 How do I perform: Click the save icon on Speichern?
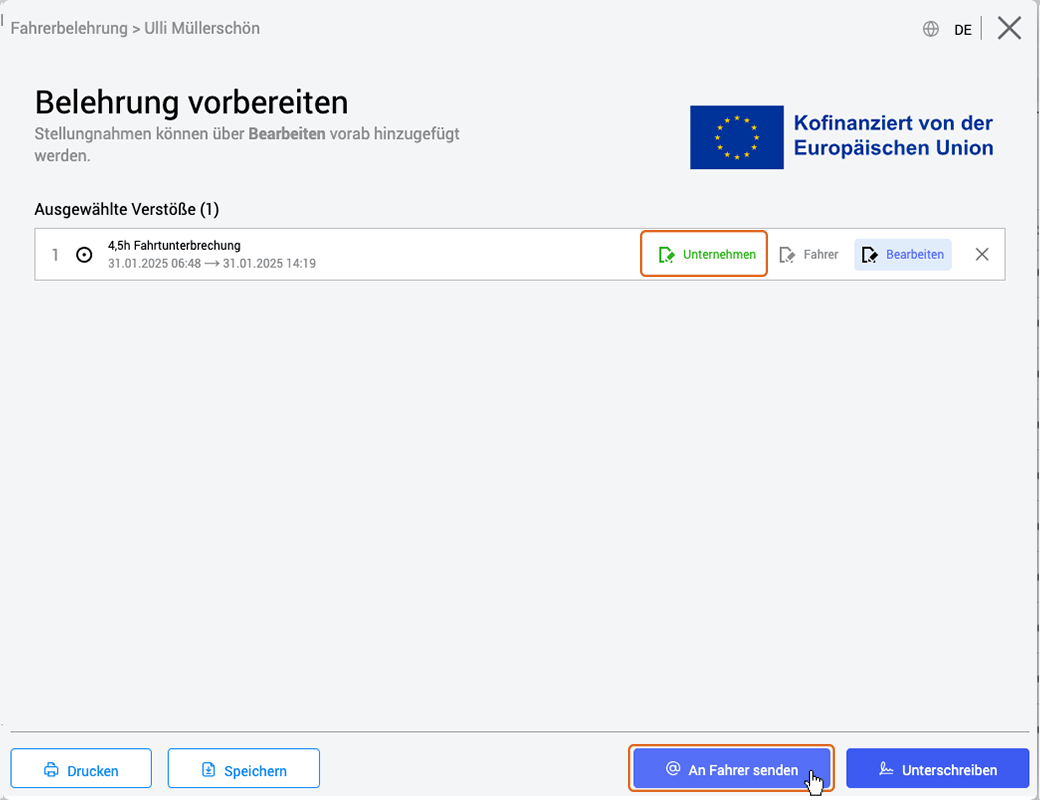click(x=208, y=769)
